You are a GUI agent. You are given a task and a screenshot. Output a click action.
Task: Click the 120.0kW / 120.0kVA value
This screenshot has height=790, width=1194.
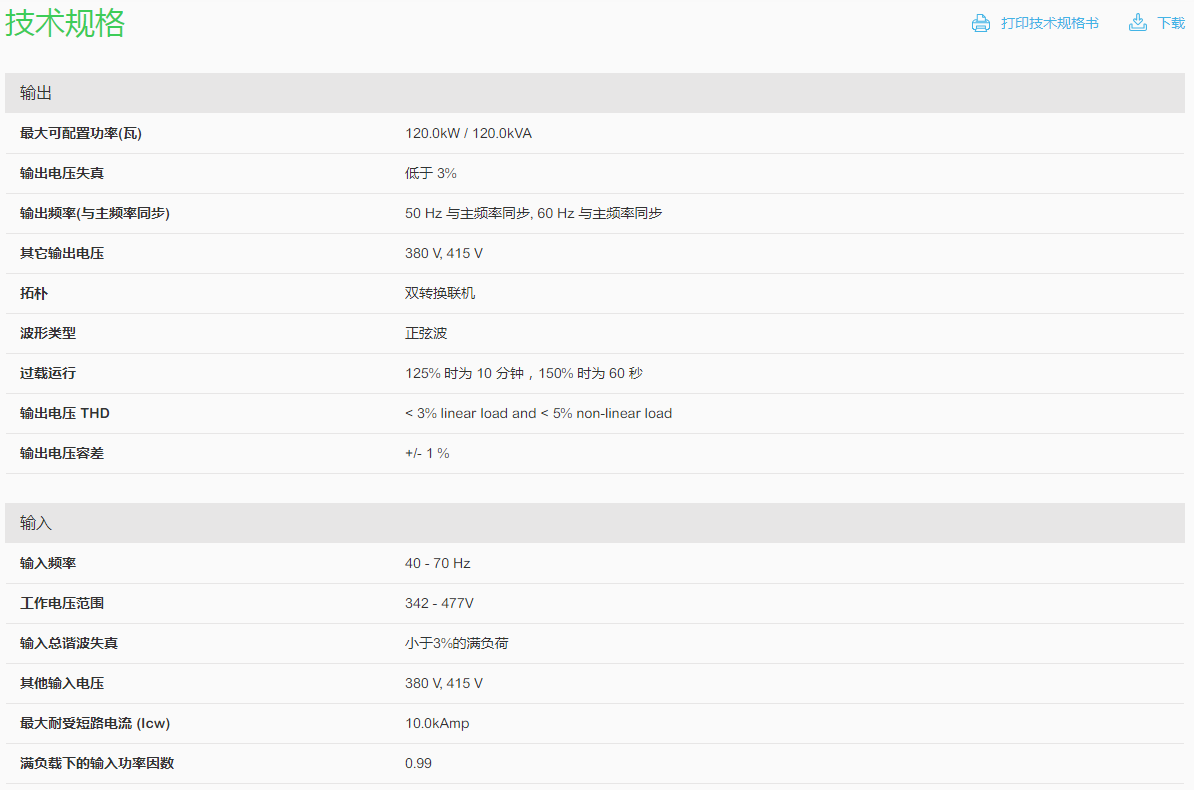pyautogui.click(x=468, y=133)
